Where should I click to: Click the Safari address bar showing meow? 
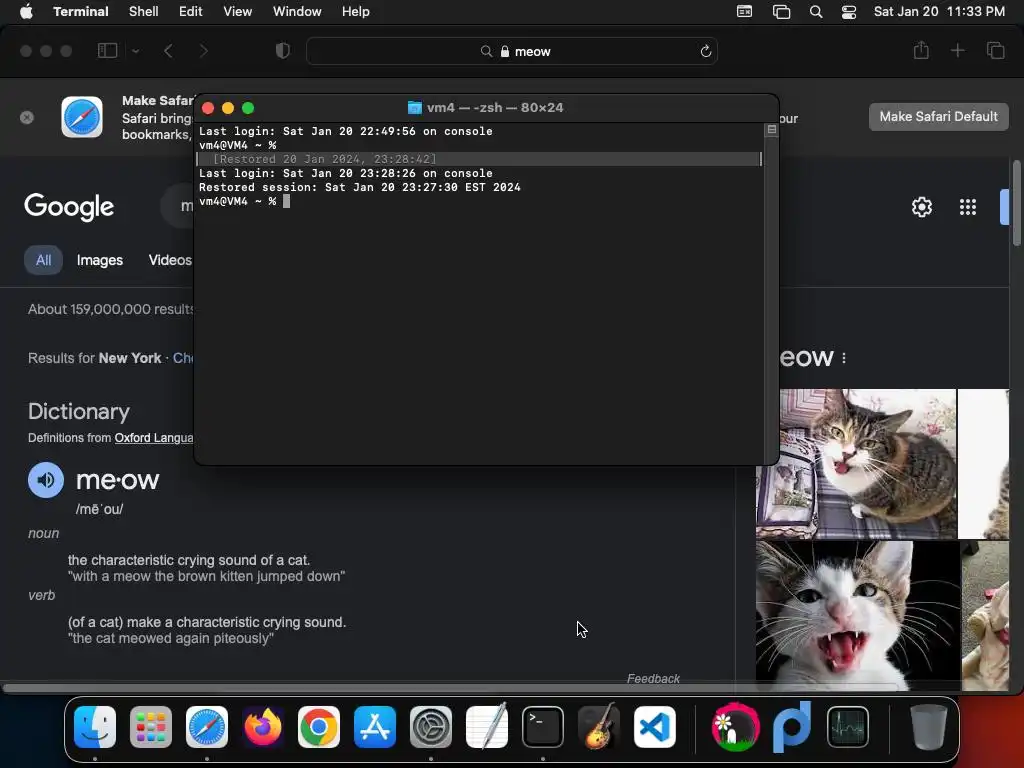(512, 52)
